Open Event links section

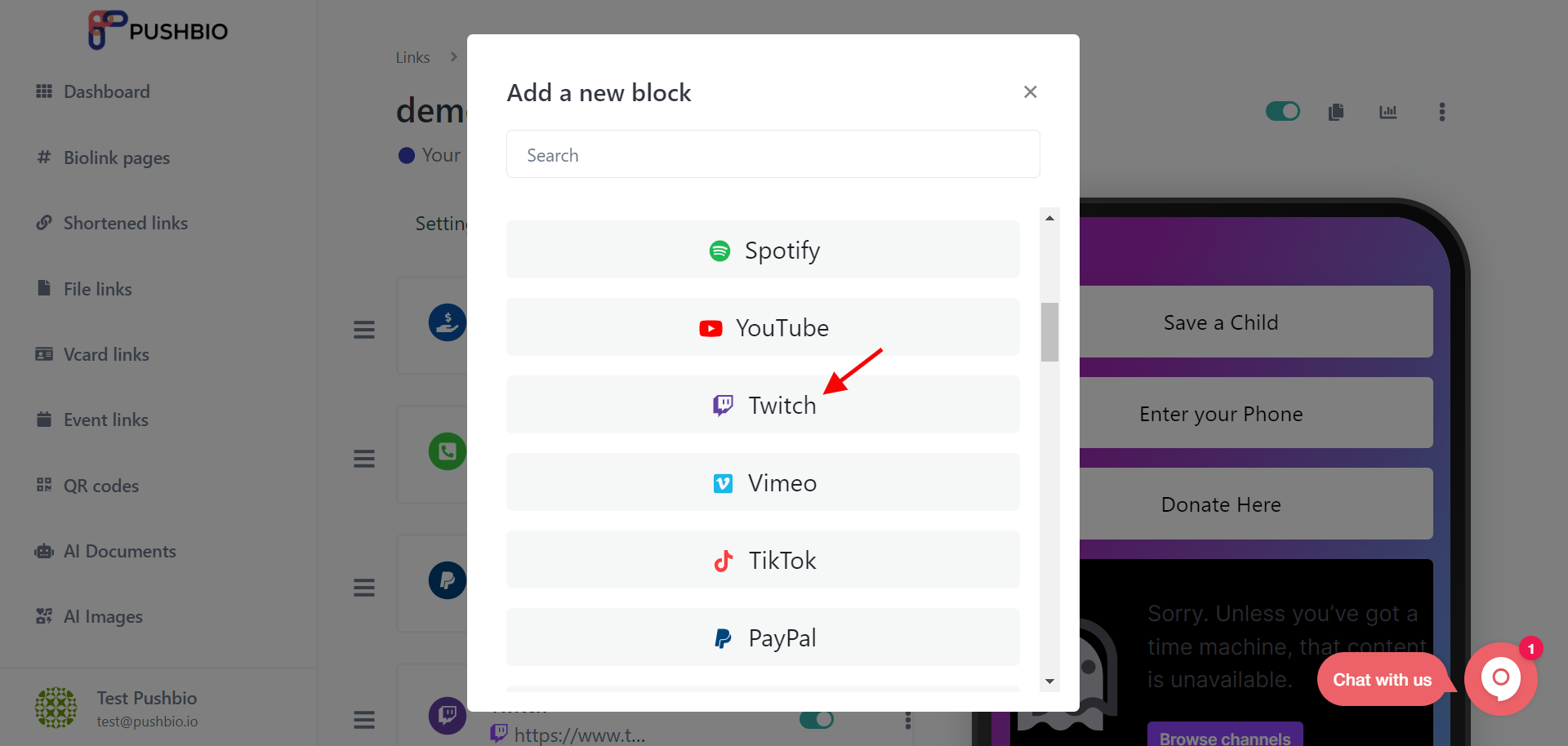click(106, 420)
